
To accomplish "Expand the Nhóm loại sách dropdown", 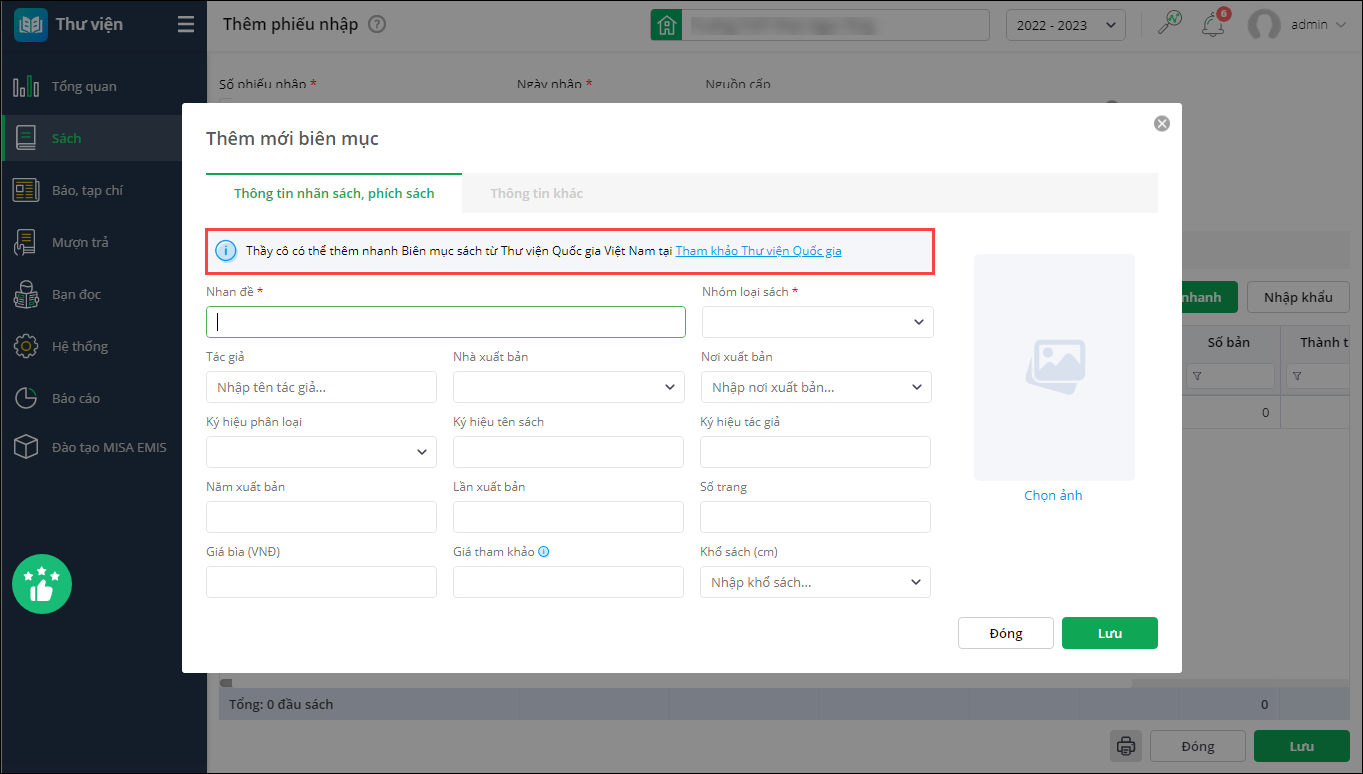I will tap(818, 322).
